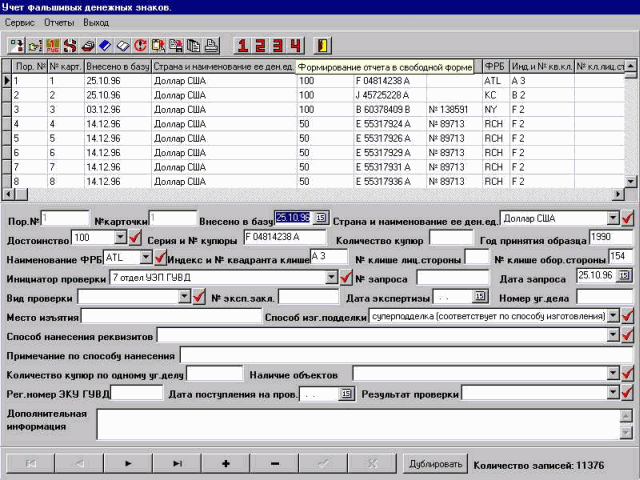Image resolution: width=640 pixels, height=480 pixels.
Task: Click the Дублировать button
Action: pyautogui.click(x=435, y=464)
